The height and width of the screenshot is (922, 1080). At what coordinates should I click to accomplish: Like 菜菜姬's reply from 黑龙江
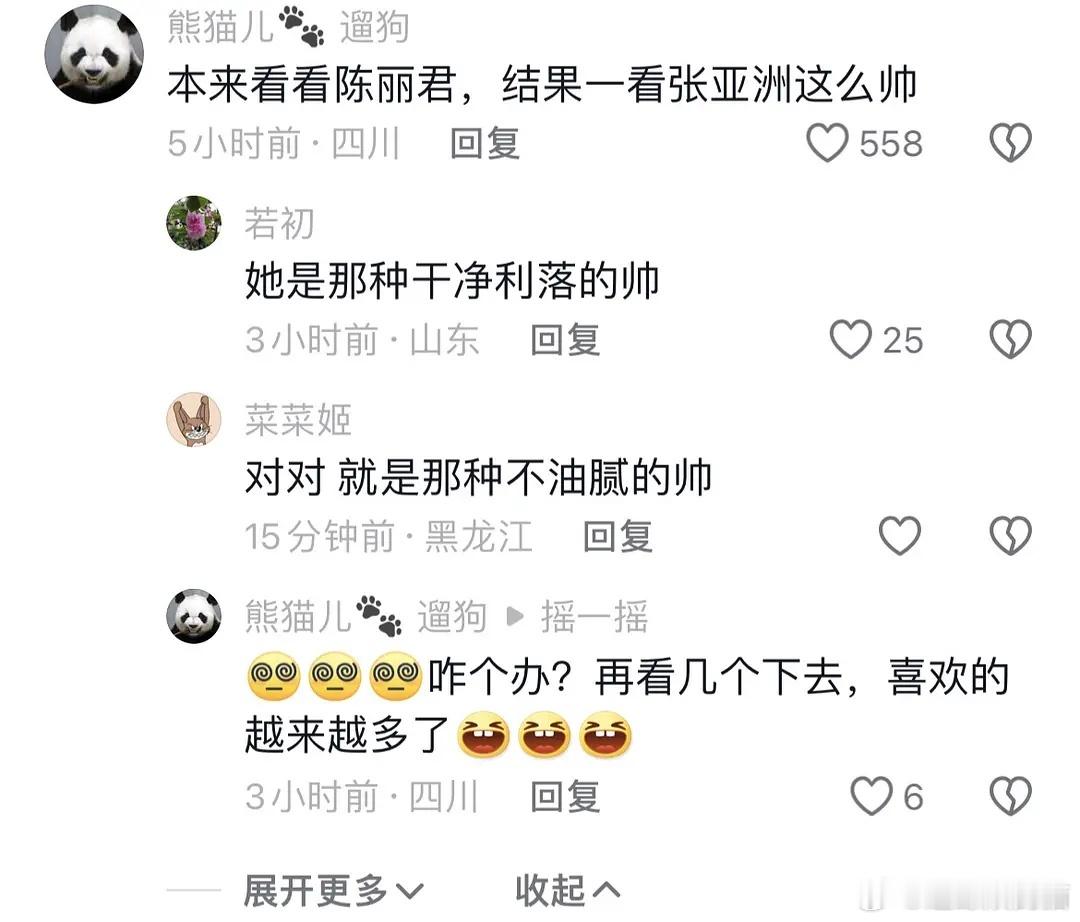click(900, 536)
